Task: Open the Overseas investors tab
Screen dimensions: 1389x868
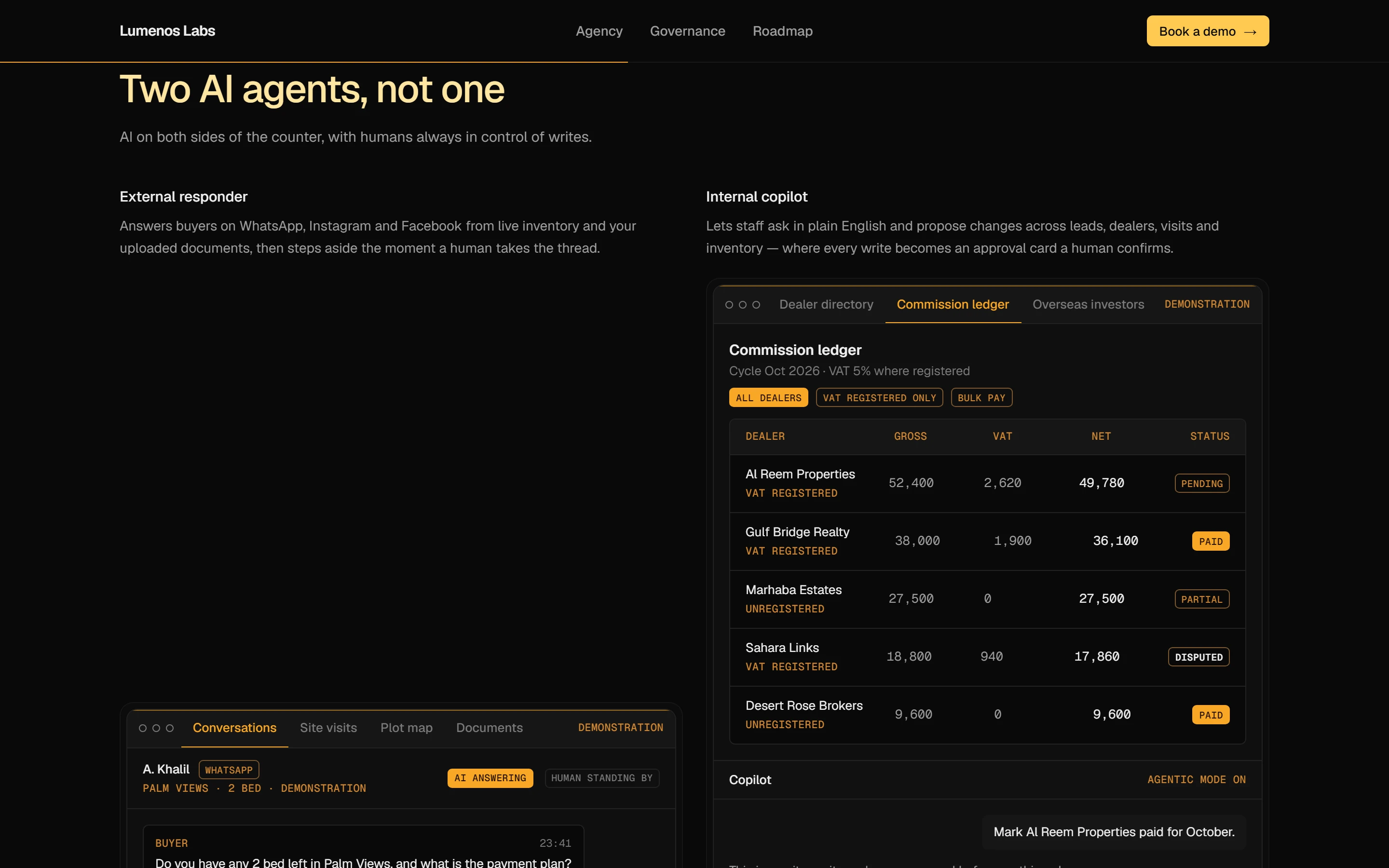Action: (1088, 304)
